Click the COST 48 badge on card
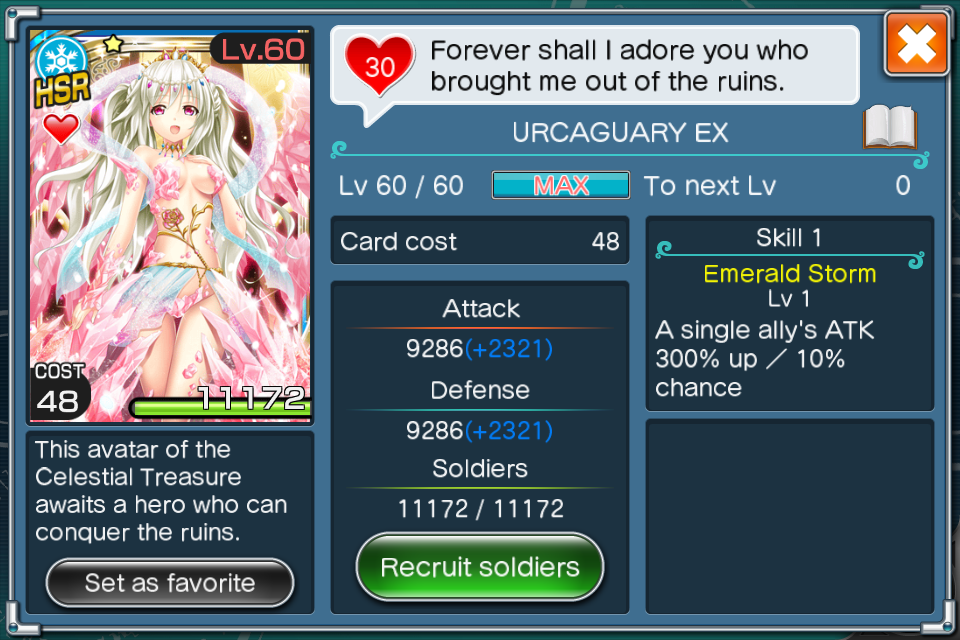The width and height of the screenshot is (960, 640). point(59,391)
